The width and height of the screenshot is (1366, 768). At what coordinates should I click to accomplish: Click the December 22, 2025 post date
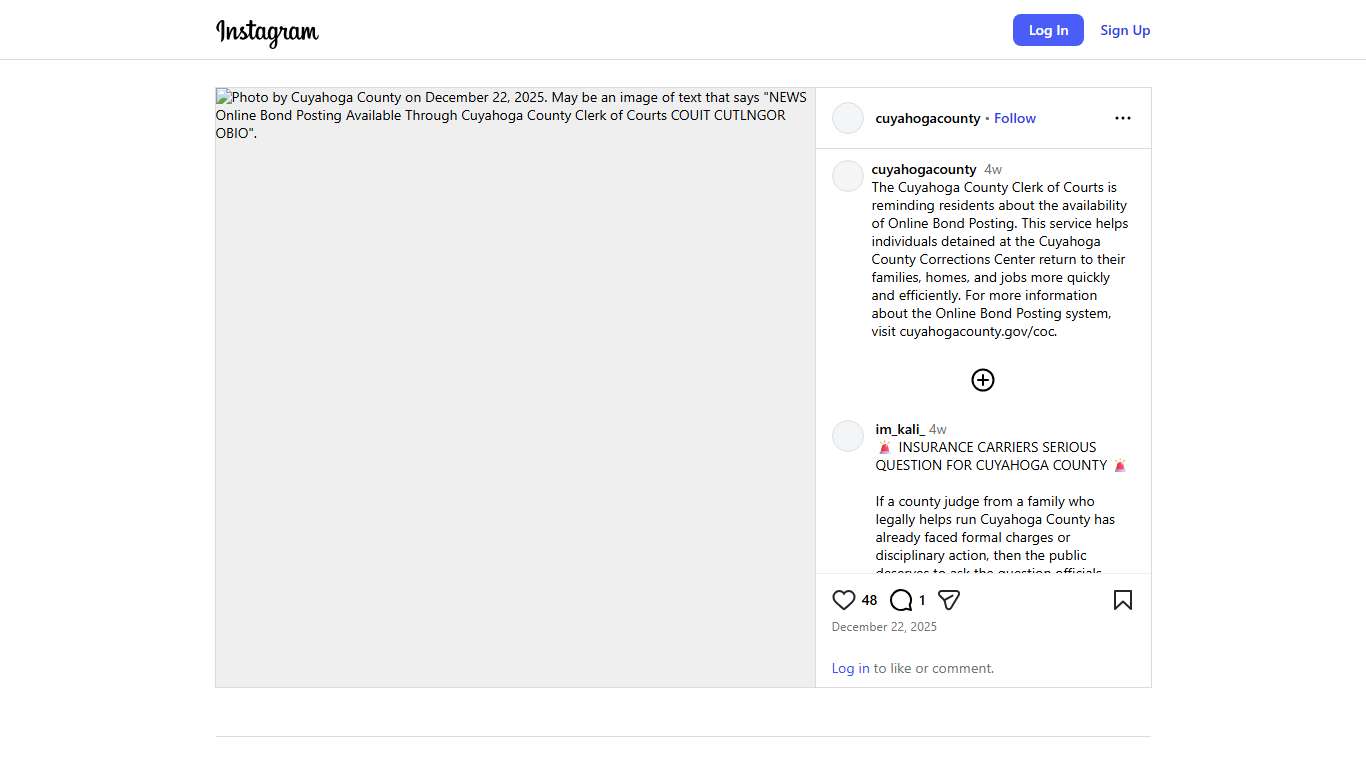884,627
